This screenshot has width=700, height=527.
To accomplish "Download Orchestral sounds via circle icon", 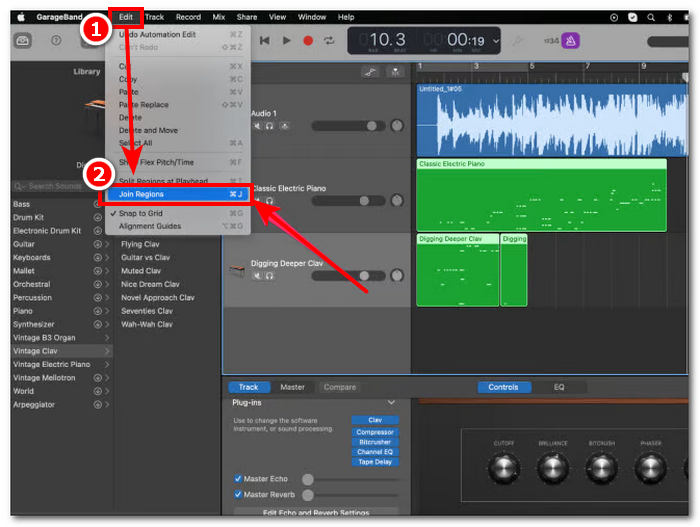I will (x=97, y=284).
